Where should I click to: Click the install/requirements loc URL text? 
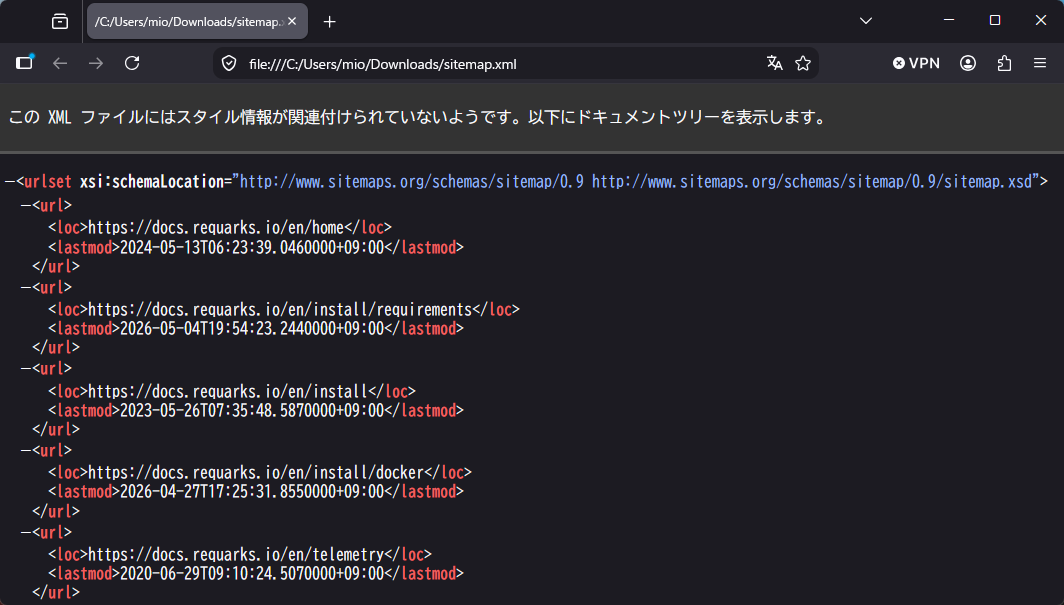[280, 310]
